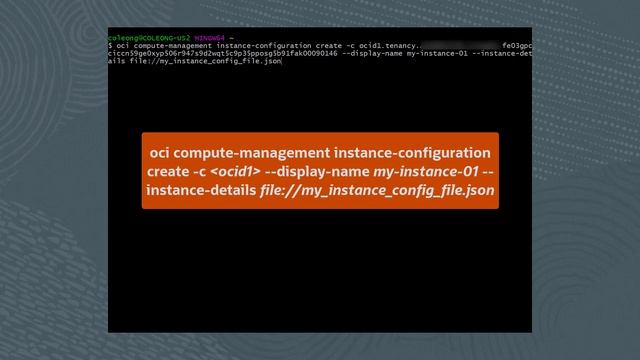Image resolution: width=640 pixels, height=360 pixels.
Task: Click 'file://my_instance_config_file.json' in the terminal
Action: tap(205, 61)
